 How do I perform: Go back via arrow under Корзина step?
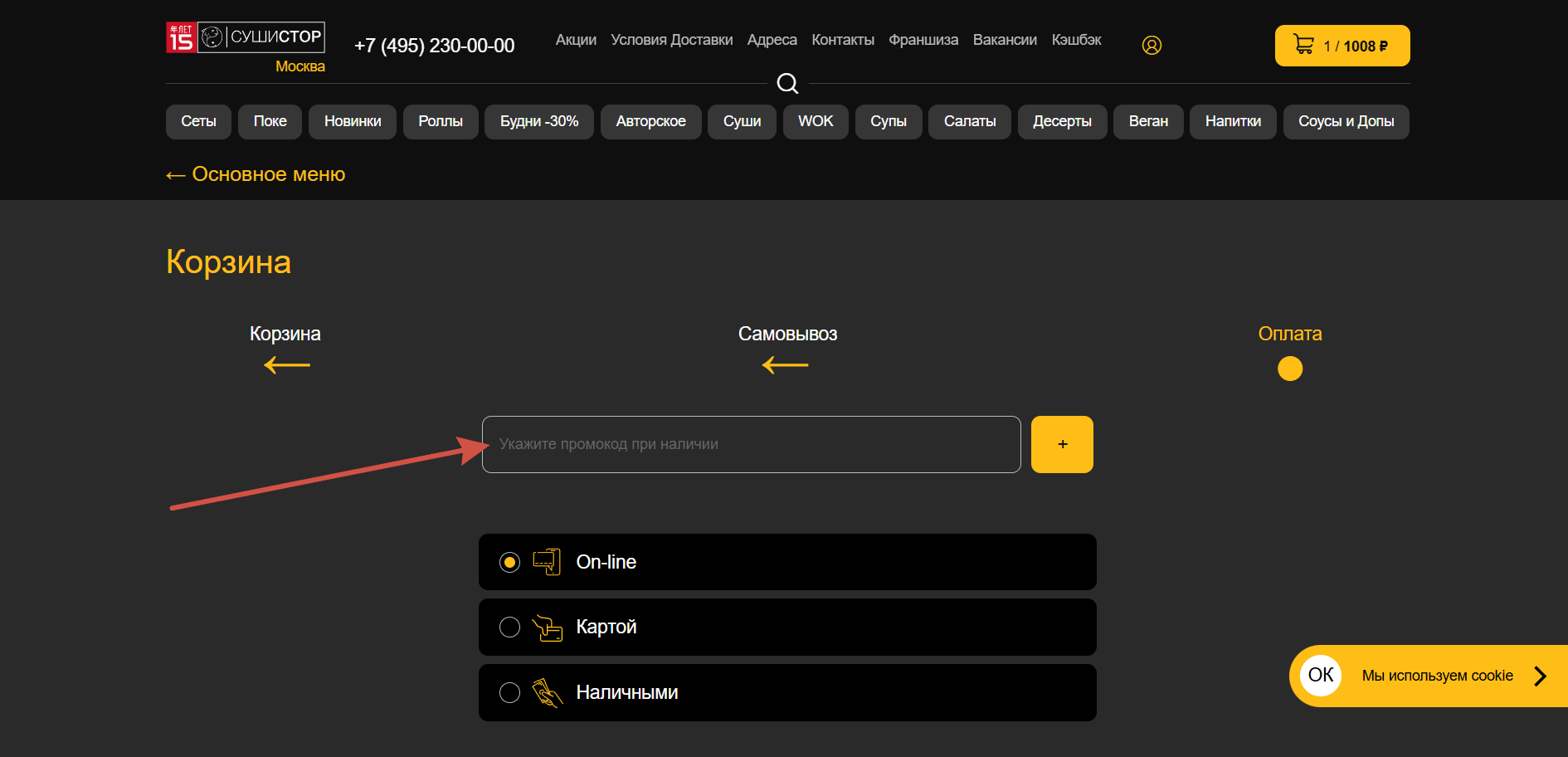(x=287, y=365)
